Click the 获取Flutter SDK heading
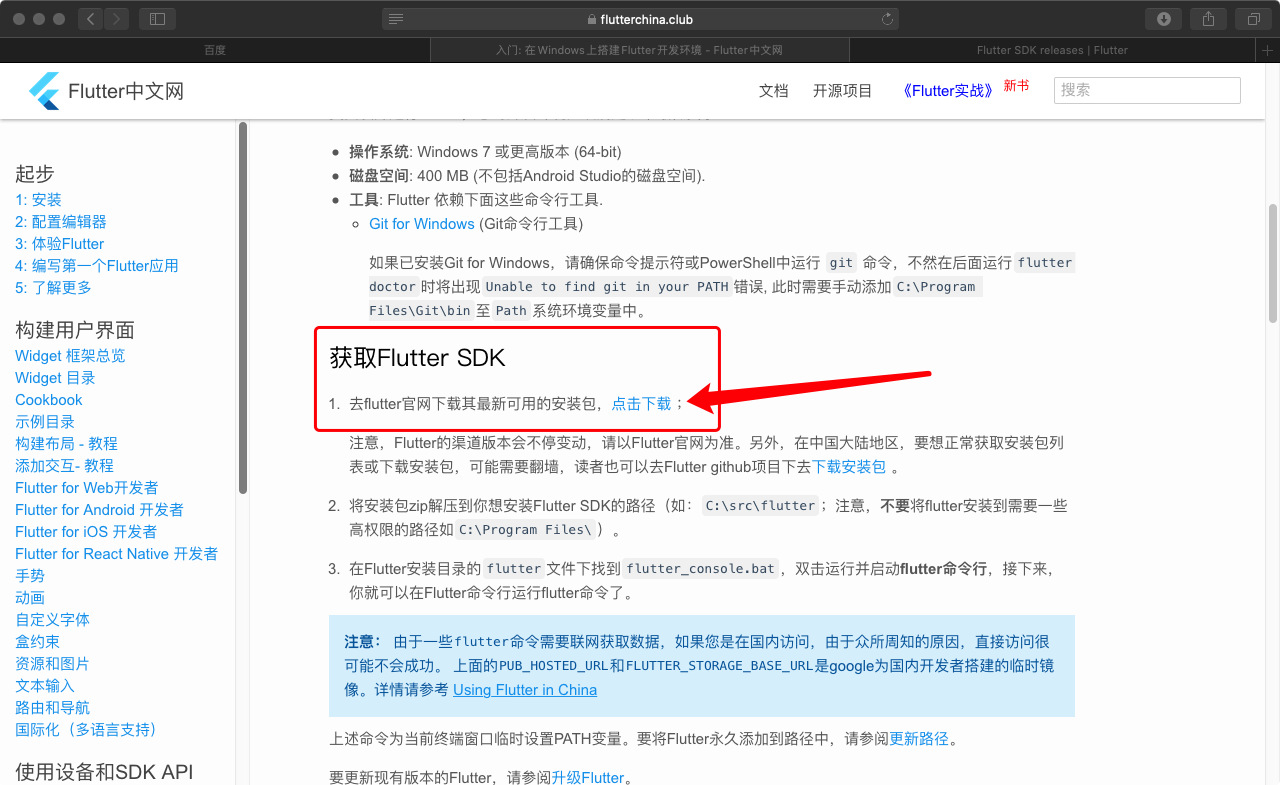The image size is (1280, 785). coord(417,358)
